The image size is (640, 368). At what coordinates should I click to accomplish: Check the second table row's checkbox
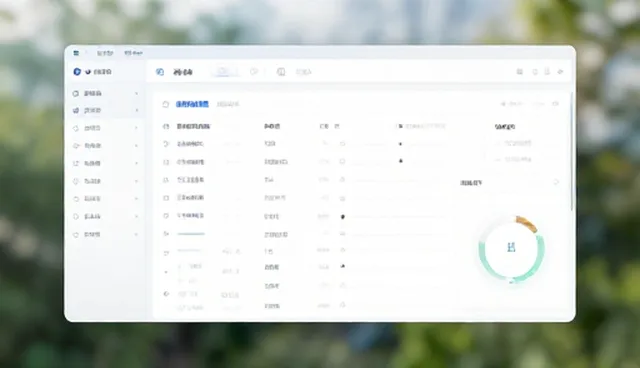166,162
